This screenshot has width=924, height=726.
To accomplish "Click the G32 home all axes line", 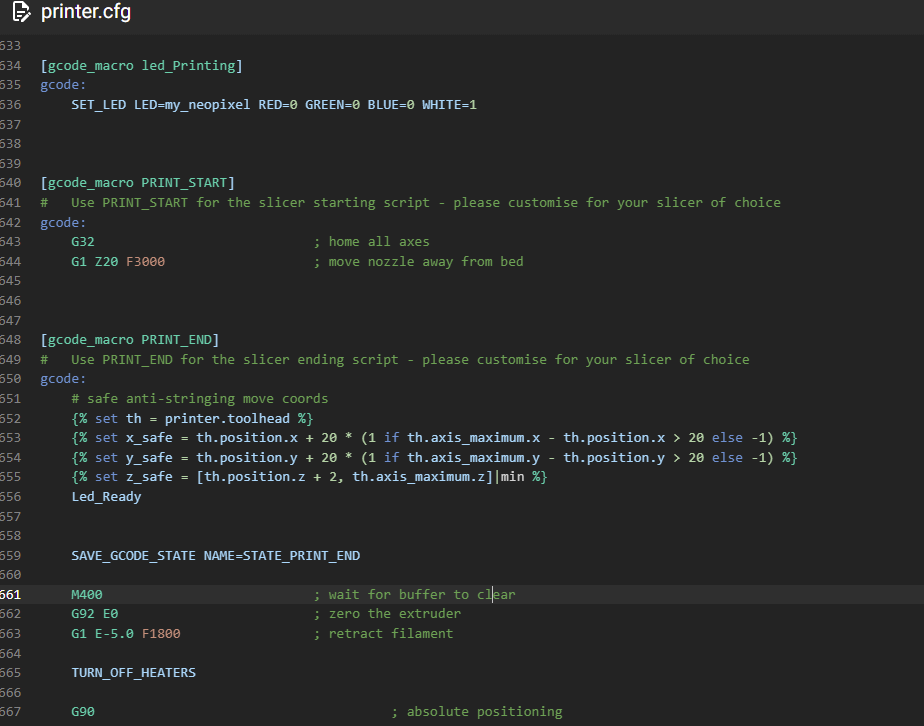I will [x=250, y=242].
